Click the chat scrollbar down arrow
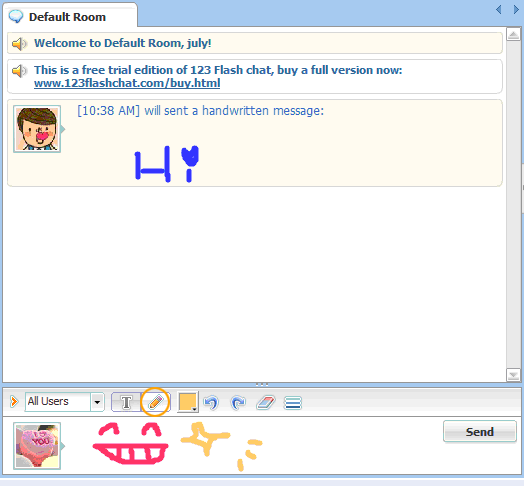The width and height of the screenshot is (524, 486). pos(513,375)
